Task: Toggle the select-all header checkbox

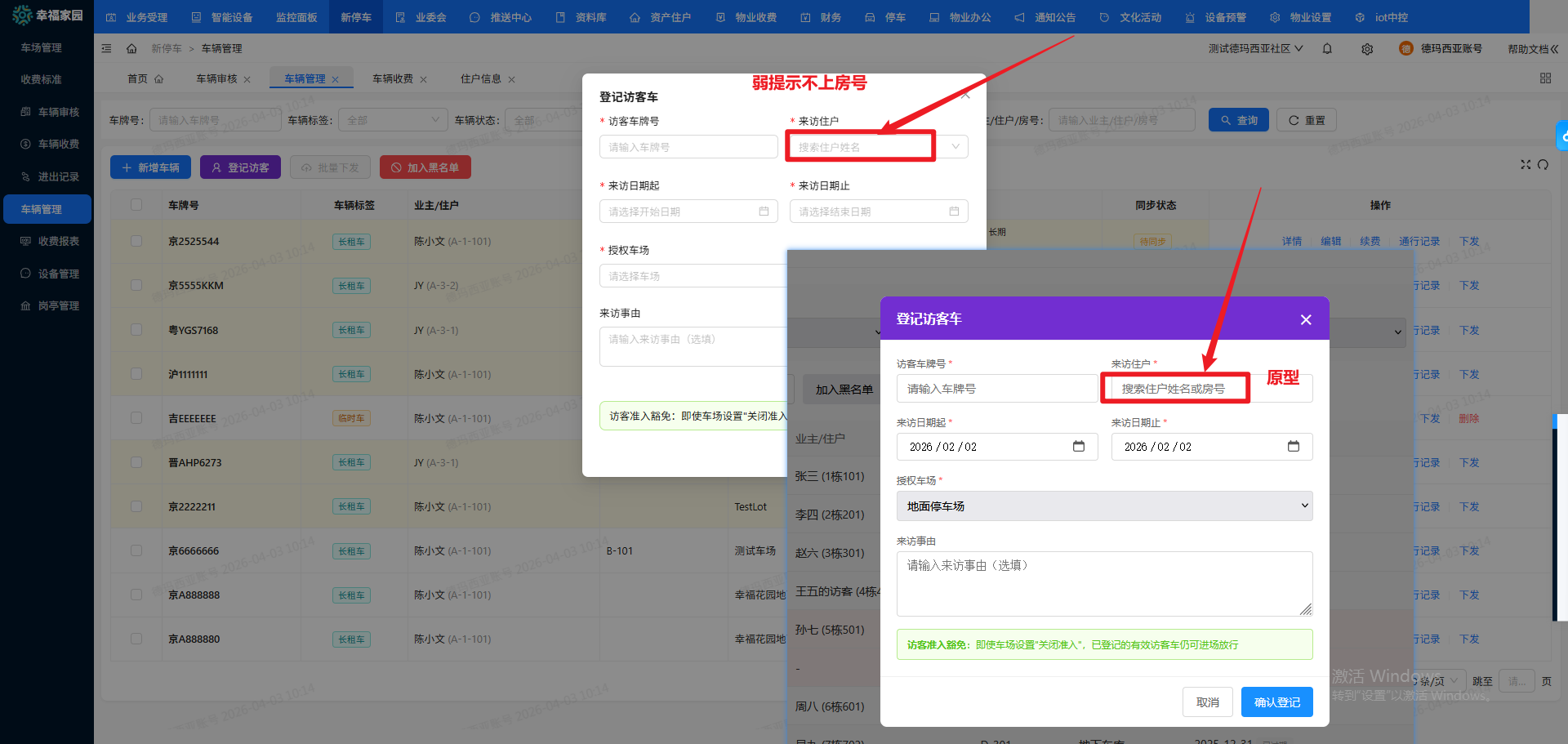Action: [136, 205]
